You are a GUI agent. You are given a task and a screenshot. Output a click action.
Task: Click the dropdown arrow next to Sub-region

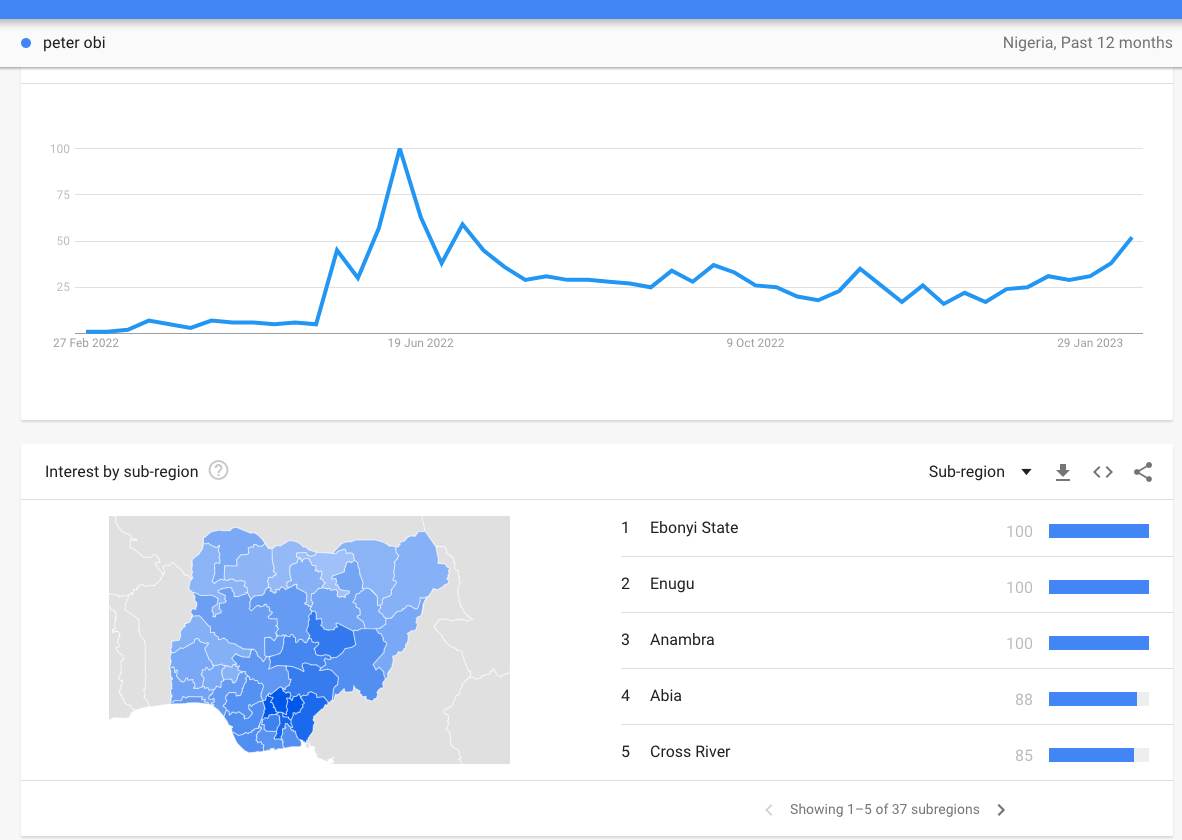[1026, 472]
